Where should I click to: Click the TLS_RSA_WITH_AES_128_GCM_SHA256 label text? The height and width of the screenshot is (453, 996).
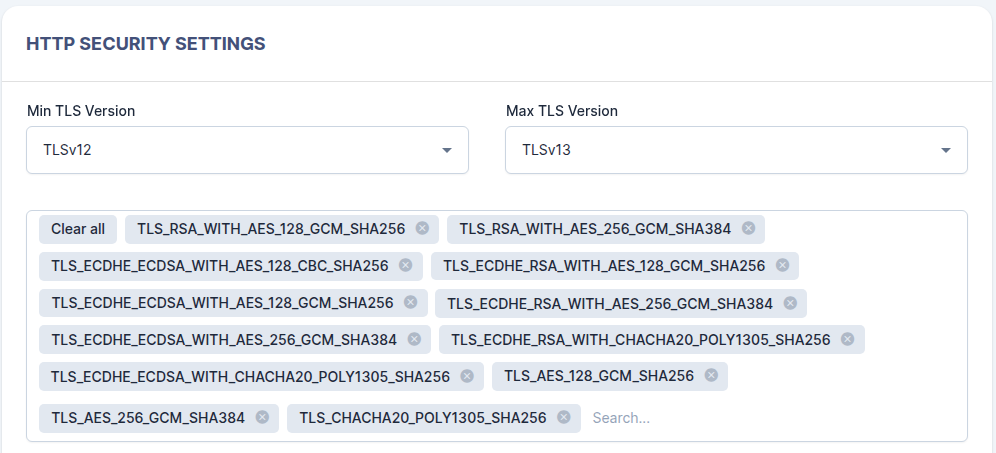click(x=271, y=229)
